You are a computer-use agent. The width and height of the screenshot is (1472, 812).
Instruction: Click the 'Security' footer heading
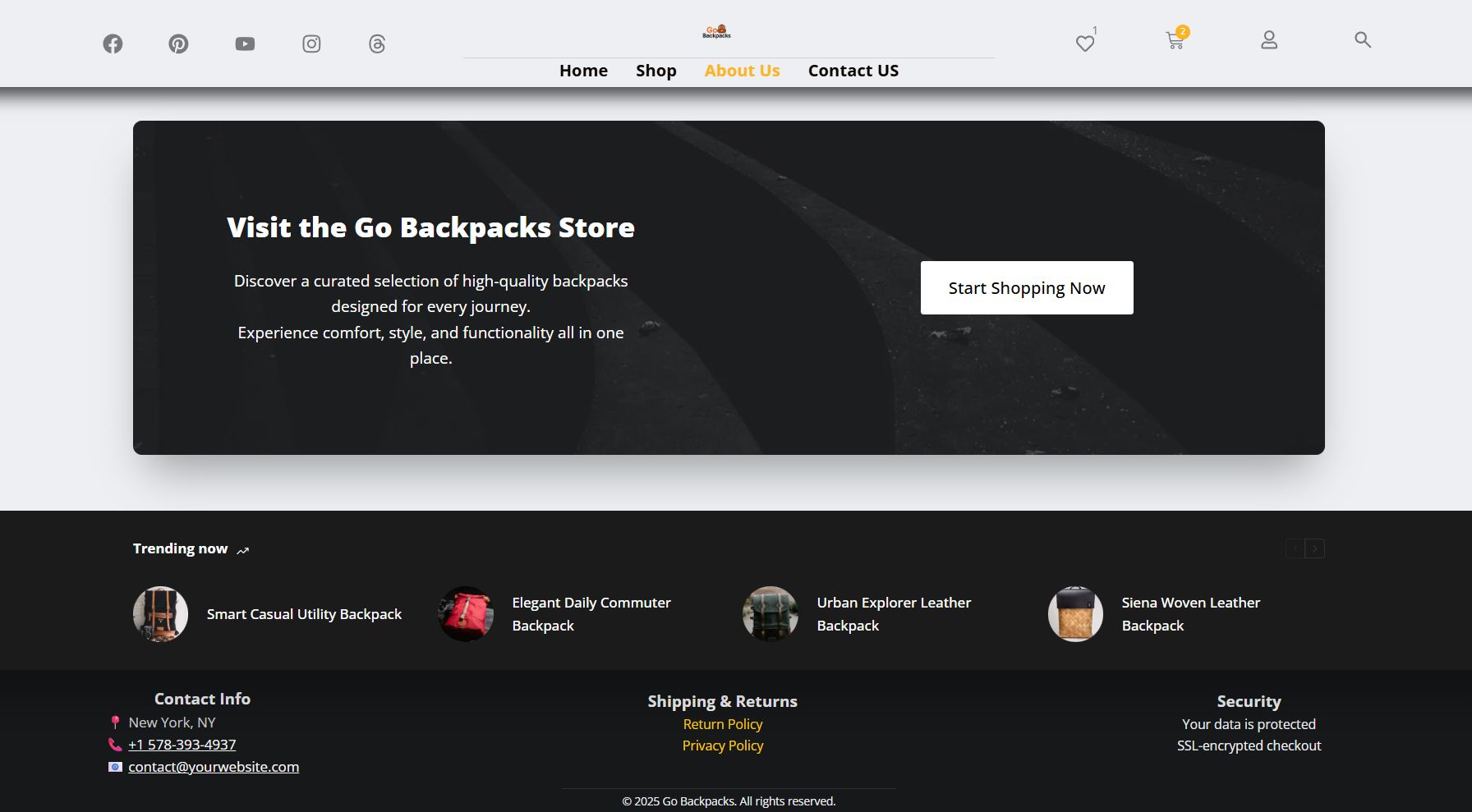coord(1249,701)
